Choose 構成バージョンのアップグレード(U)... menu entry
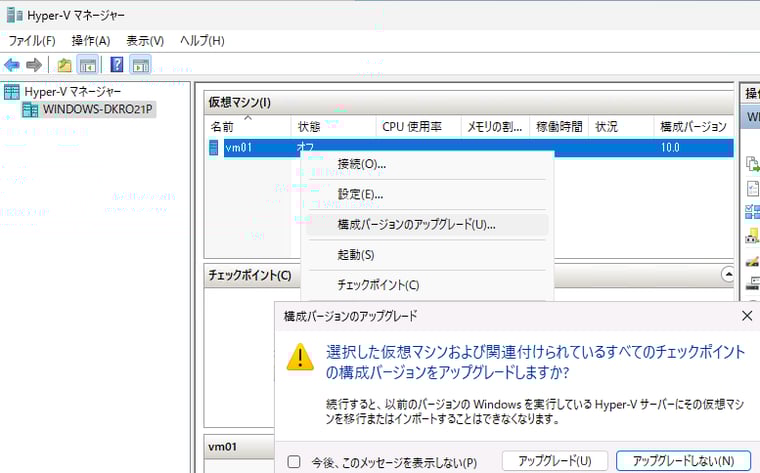Viewport: 760px width, 473px height. [x=428, y=224]
